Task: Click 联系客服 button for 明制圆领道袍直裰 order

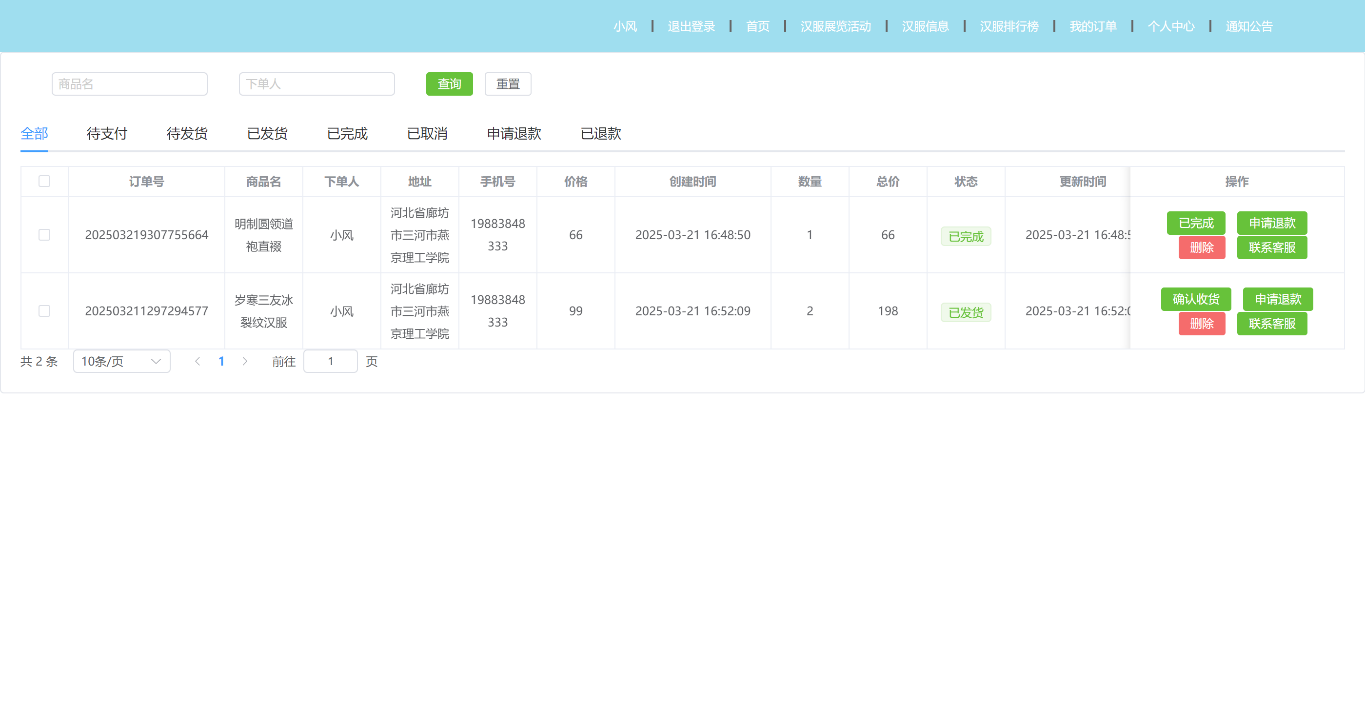Action: tap(1272, 247)
